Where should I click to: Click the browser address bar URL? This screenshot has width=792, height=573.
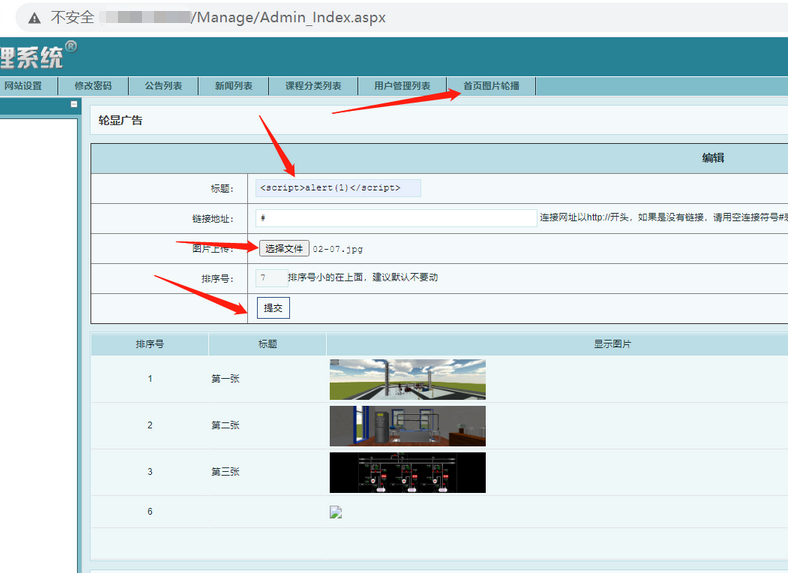(x=288, y=18)
